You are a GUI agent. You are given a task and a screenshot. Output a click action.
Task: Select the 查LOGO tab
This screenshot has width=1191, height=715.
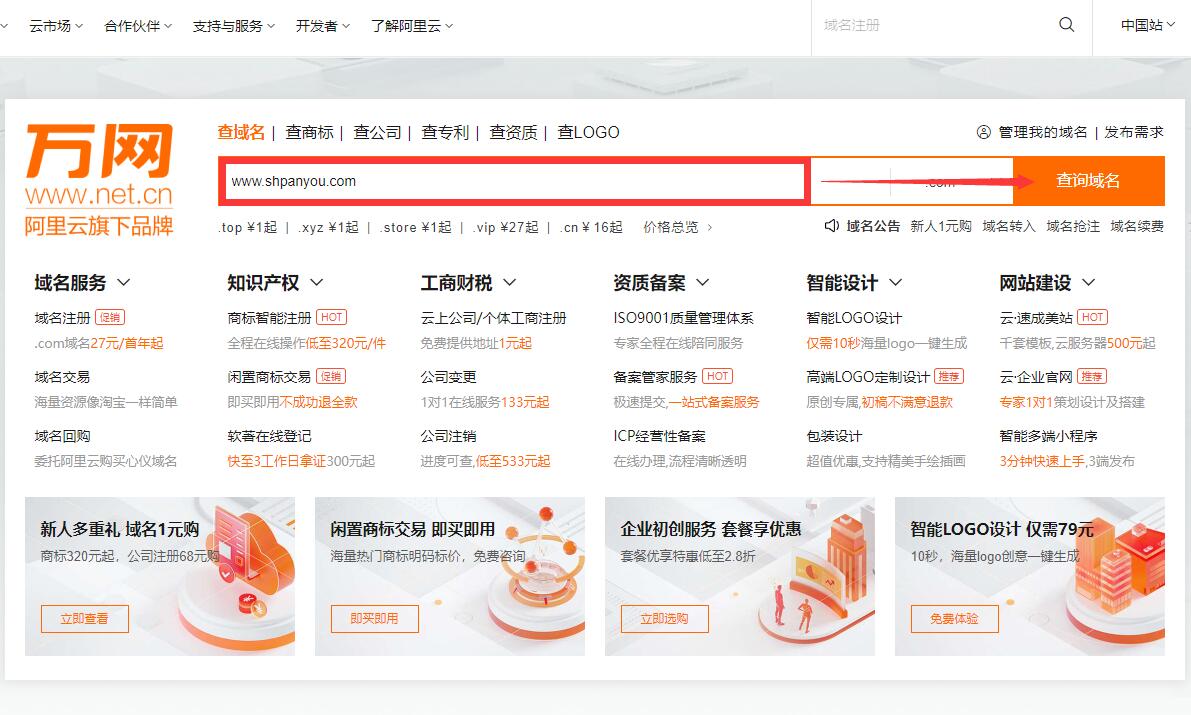tap(589, 132)
